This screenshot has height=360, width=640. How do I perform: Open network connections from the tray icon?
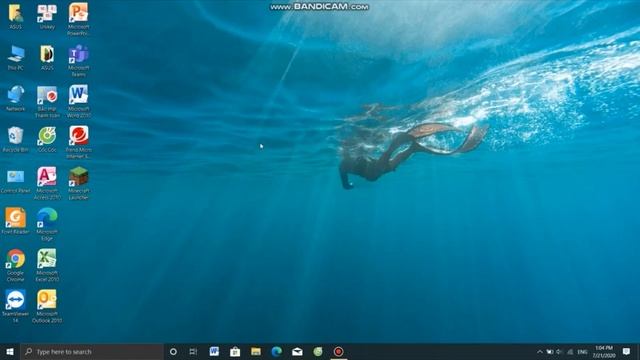point(570,352)
